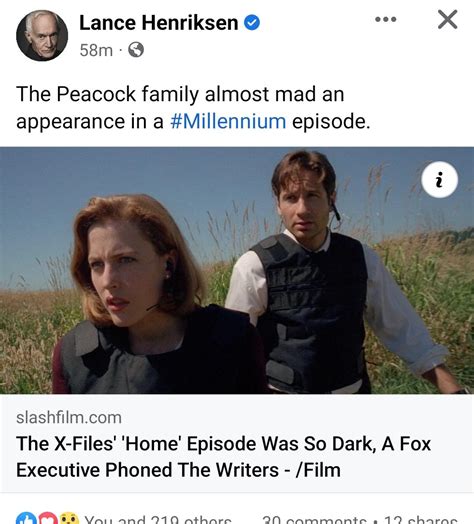Click the Lance Henriksen name link
The width and height of the screenshot is (474, 524).
[158, 23]
